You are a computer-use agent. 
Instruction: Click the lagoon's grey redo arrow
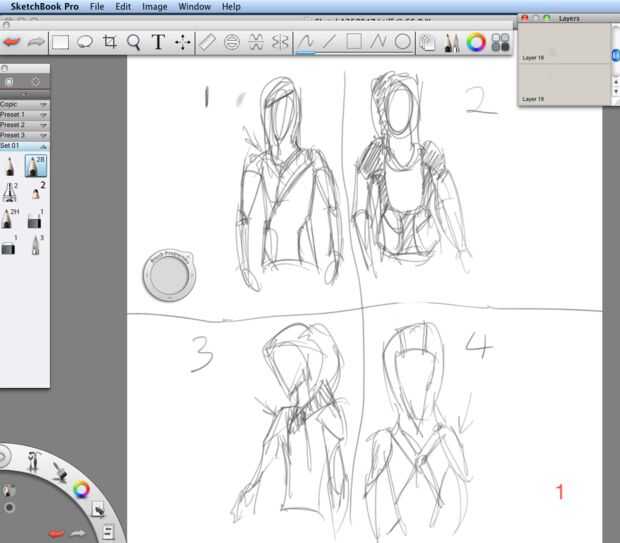[x=78, y=534]
